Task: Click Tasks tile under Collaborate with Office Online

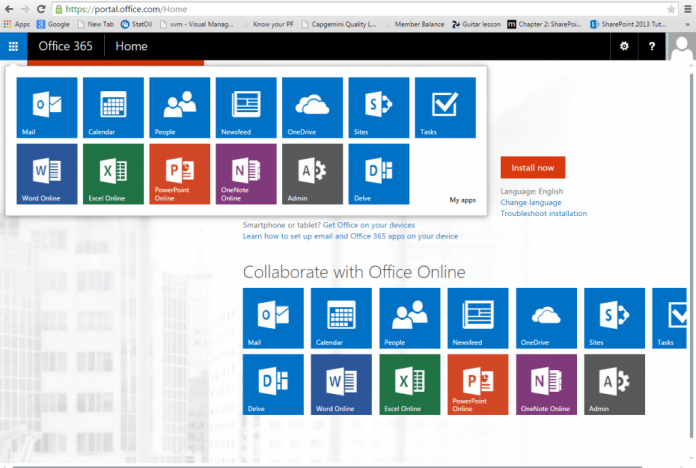Action: point(669,318)
